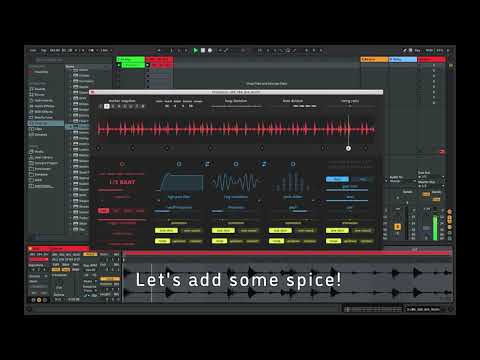Click upper yellow button under the bar spectrum module
Image resolution: width=480 pixels, height=360 pixels.
point(280,230)
